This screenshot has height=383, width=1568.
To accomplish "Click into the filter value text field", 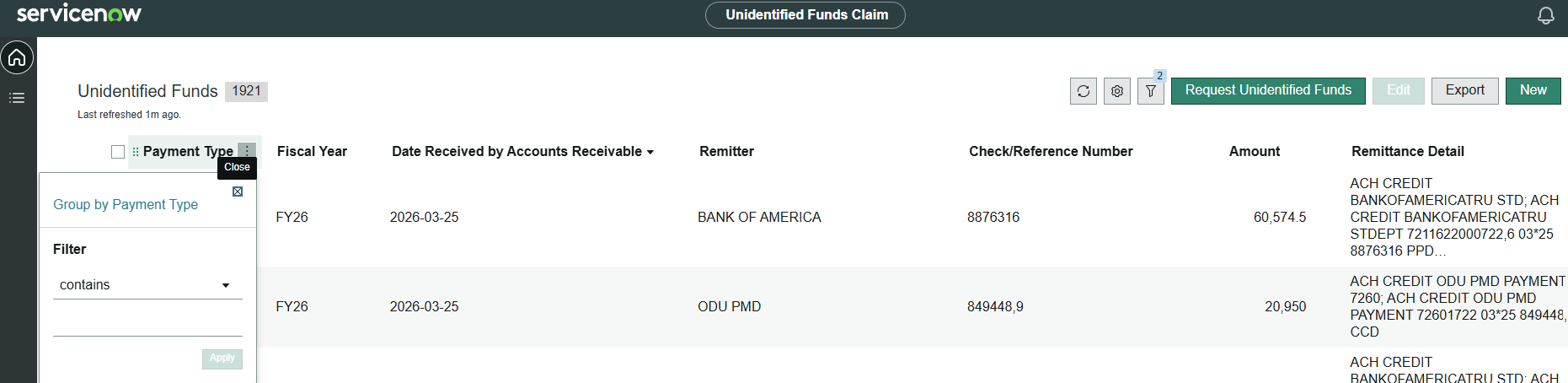I will point(147,323).
